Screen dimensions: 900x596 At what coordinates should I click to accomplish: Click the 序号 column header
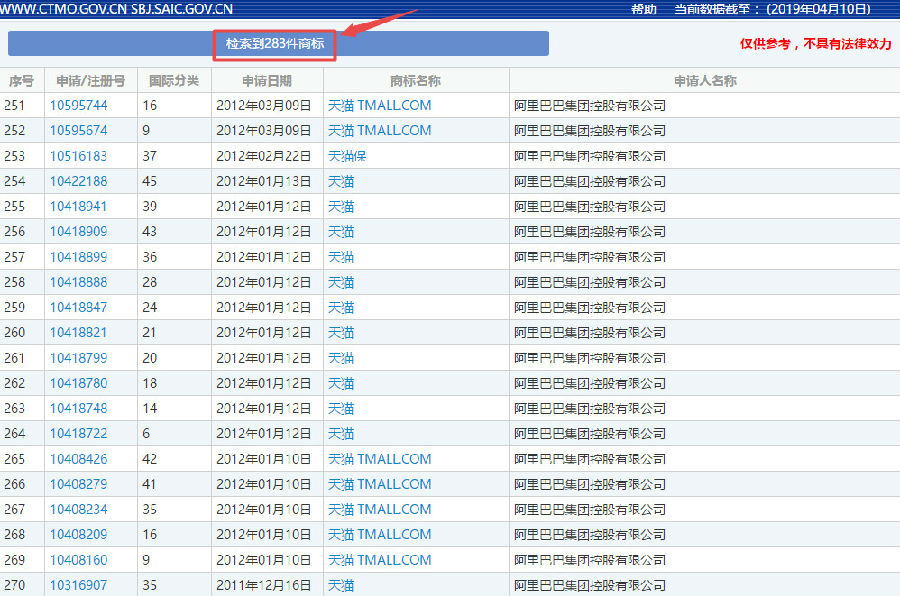[21, 81]
